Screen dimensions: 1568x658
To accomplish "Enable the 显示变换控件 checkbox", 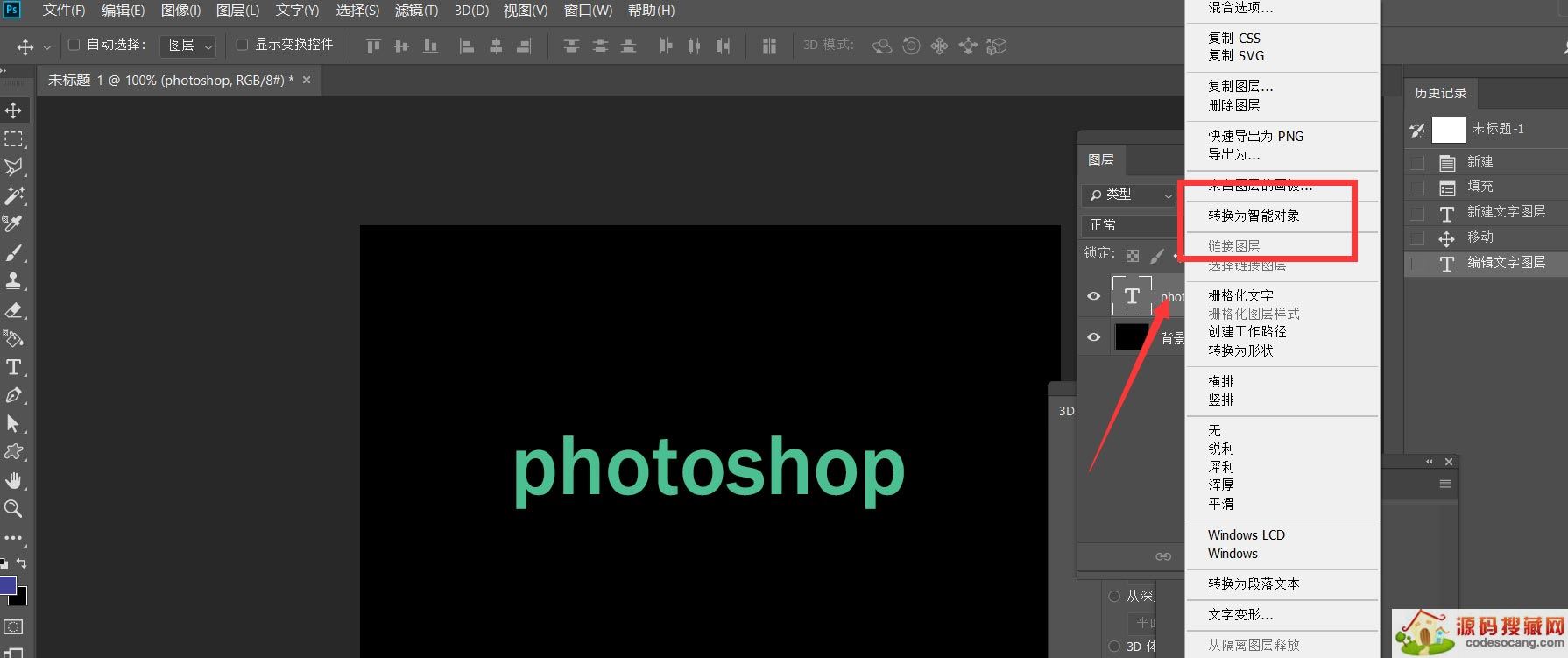I will point(243,45).
